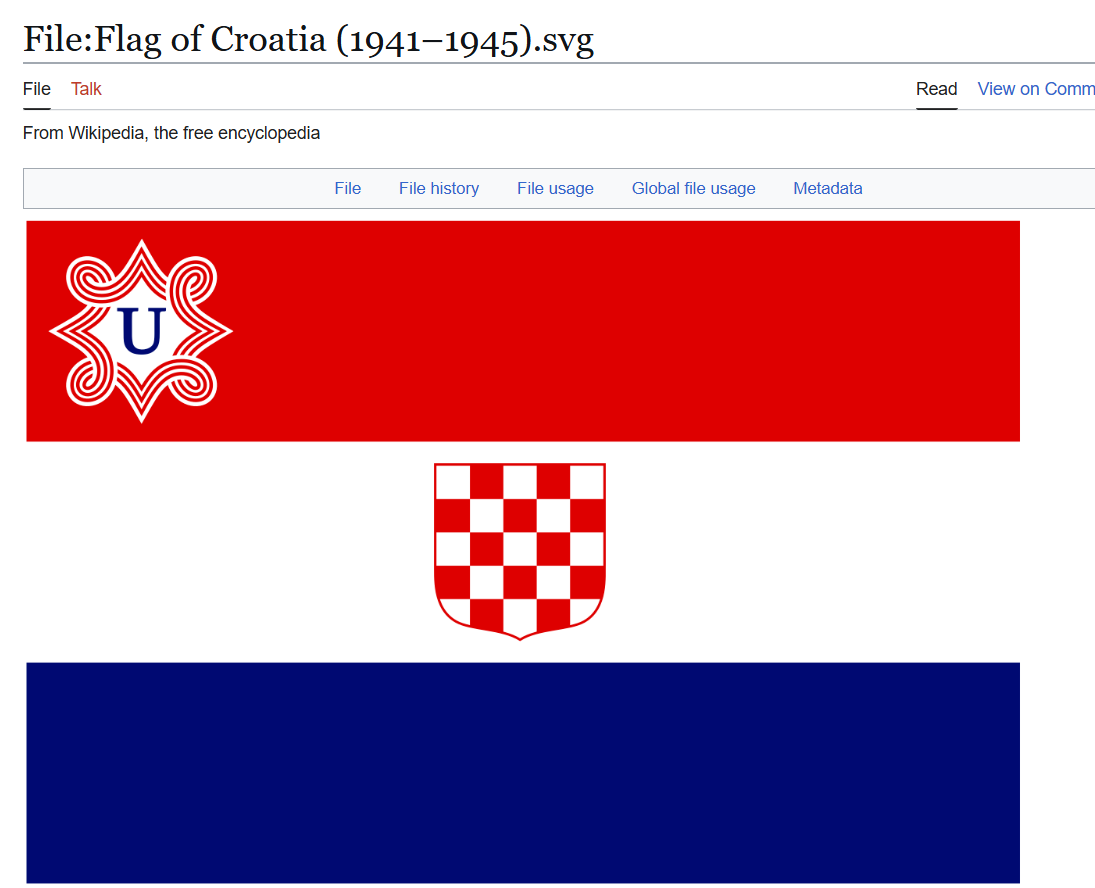Image resolution: width=1095 pixels, height=888 pixels.
Task: Switch to the Read tab
Action: tap(936, 89)
